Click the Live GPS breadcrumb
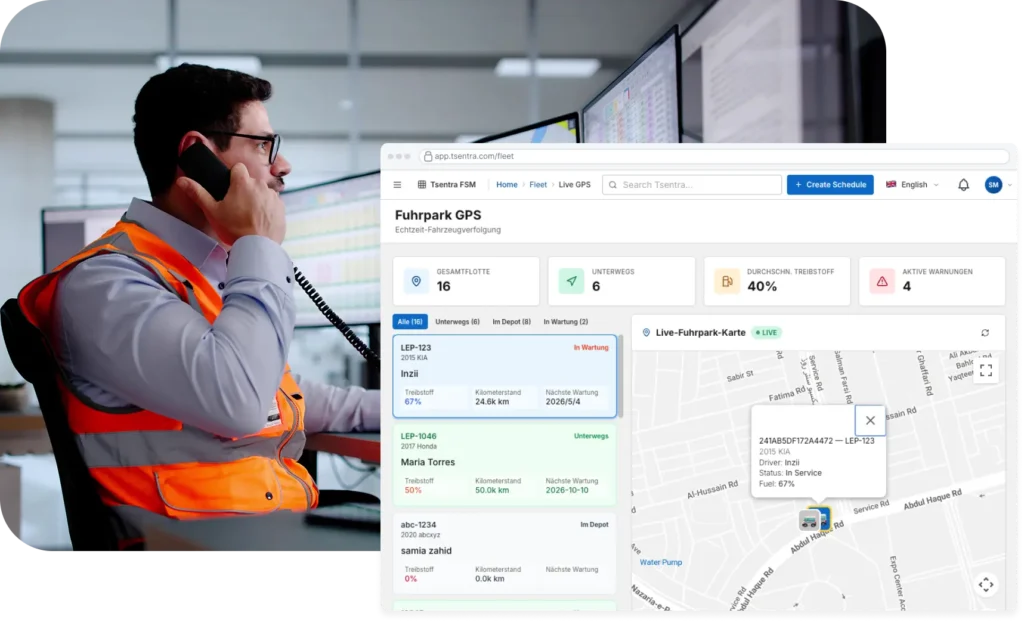 (575, 185)
